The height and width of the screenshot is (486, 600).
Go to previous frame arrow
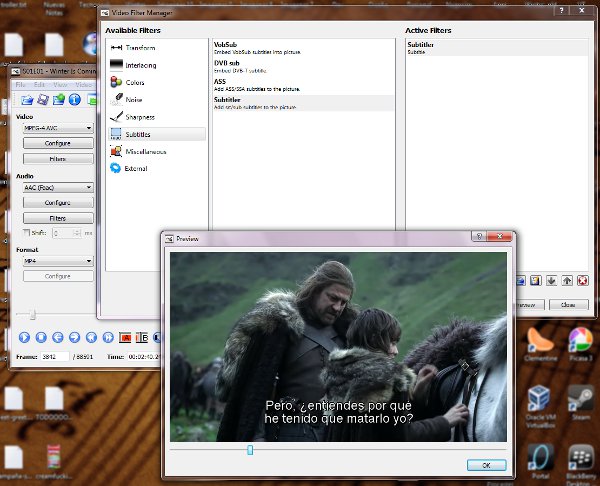click(x=58, y=337)
